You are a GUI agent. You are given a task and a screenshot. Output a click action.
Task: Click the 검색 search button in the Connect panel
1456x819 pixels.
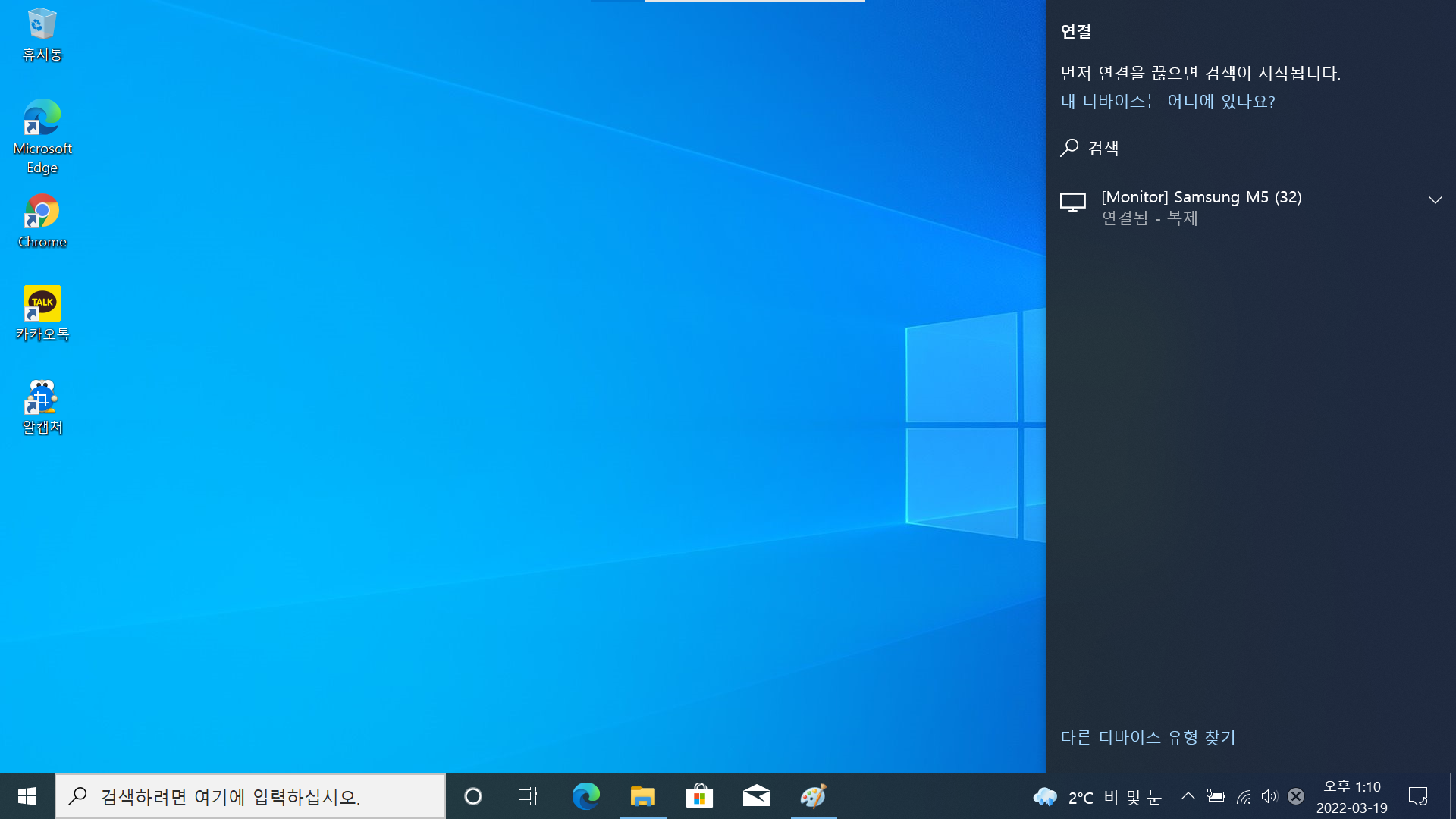pos(1090,148)
